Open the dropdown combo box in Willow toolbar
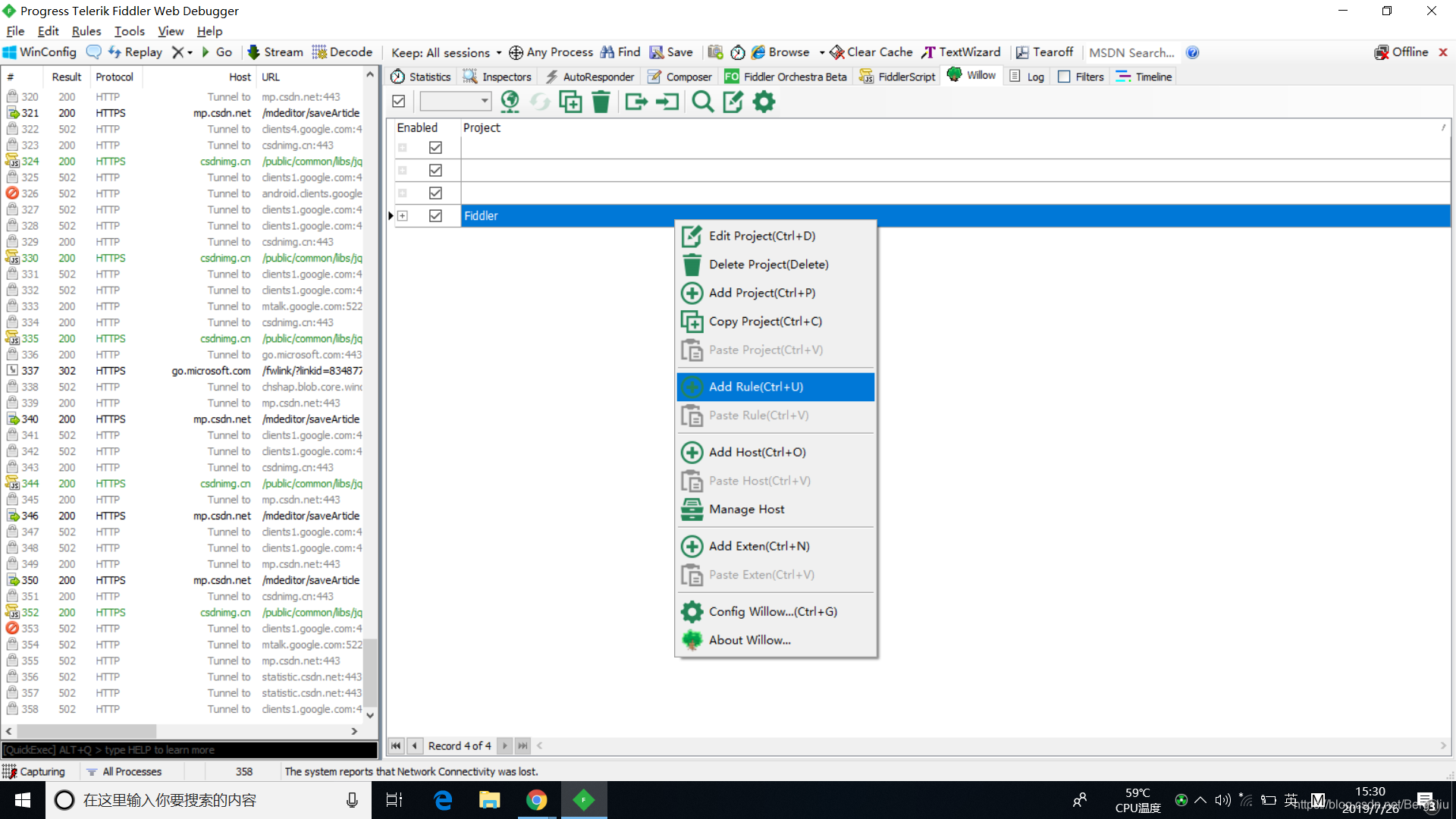The height and width of the screenshot is (819, 1456). pos(456,101)
